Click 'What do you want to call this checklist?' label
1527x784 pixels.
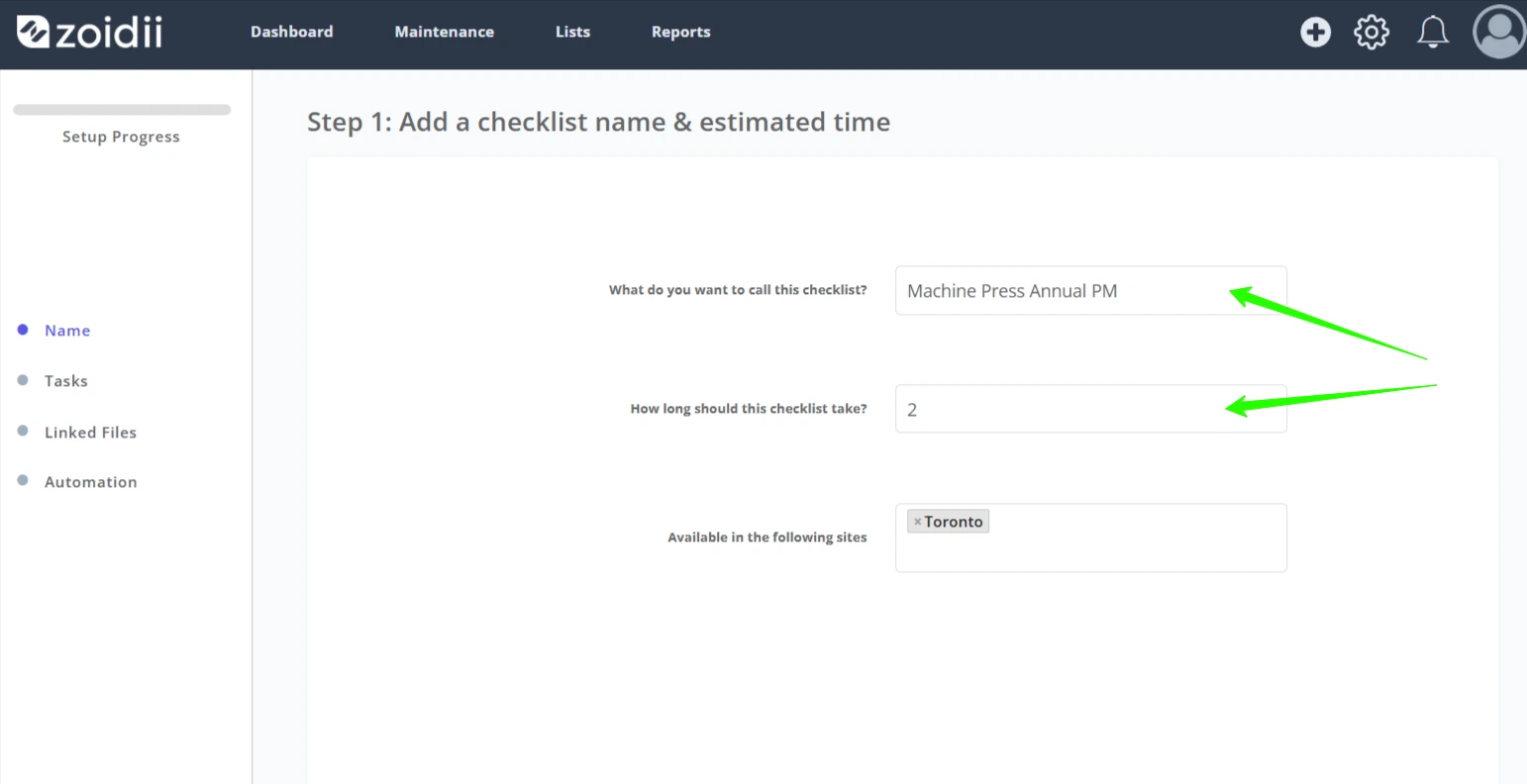pyautogui.click(x=738, y=290)
